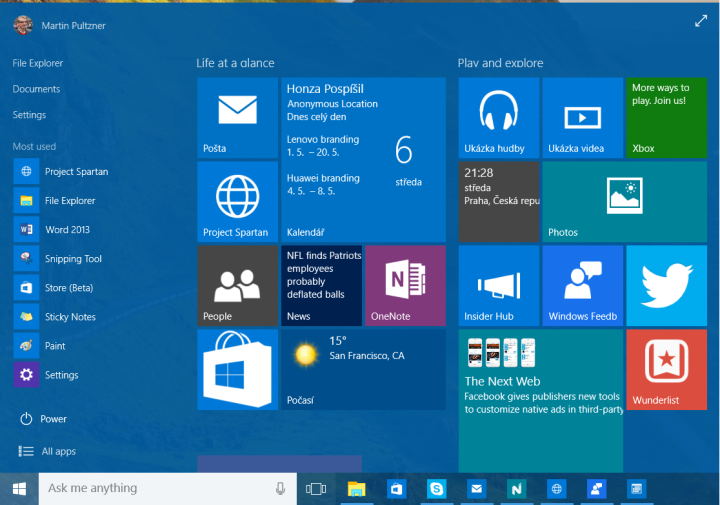
Task: Click the Play and explore group heading
Action: [501, 63]
